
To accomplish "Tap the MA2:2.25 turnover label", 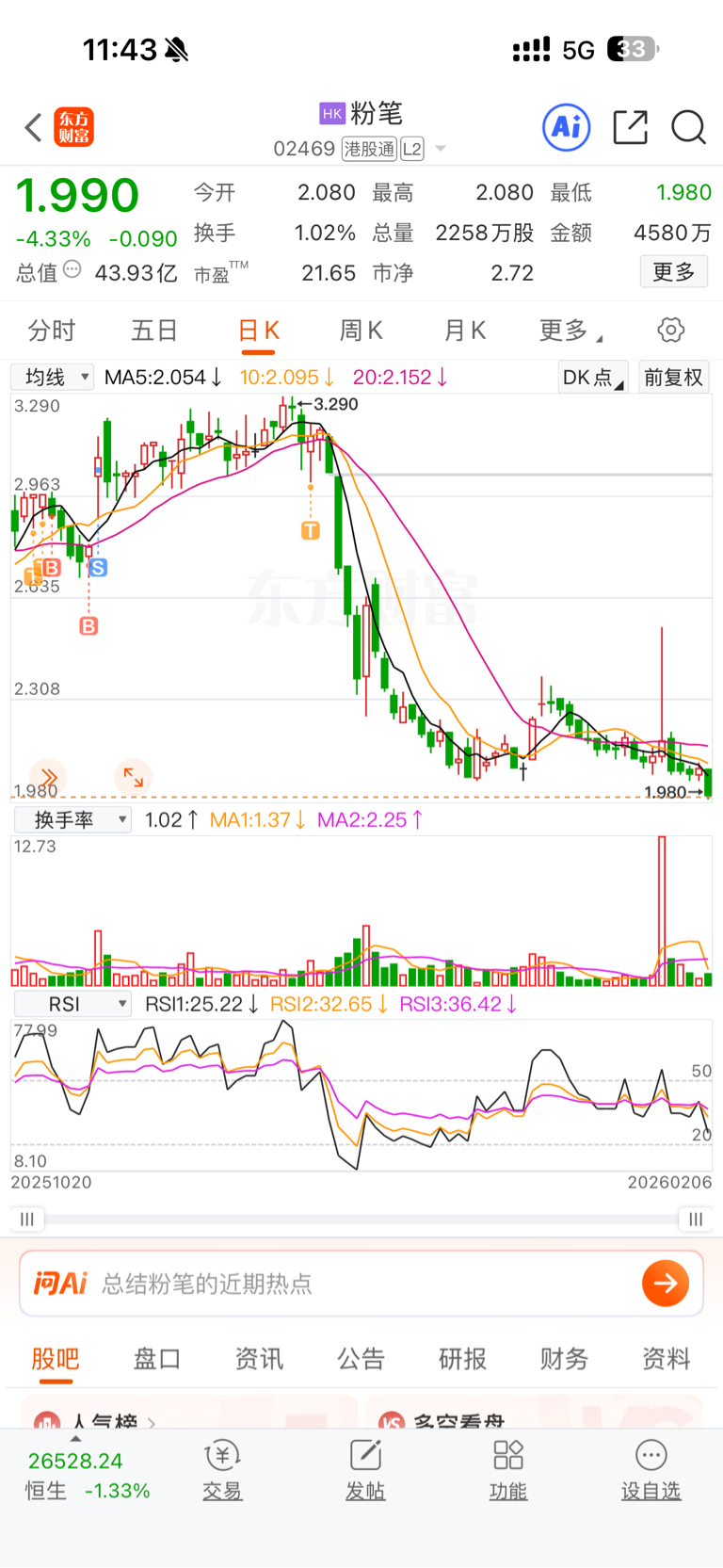I will (x=370, y=820).
